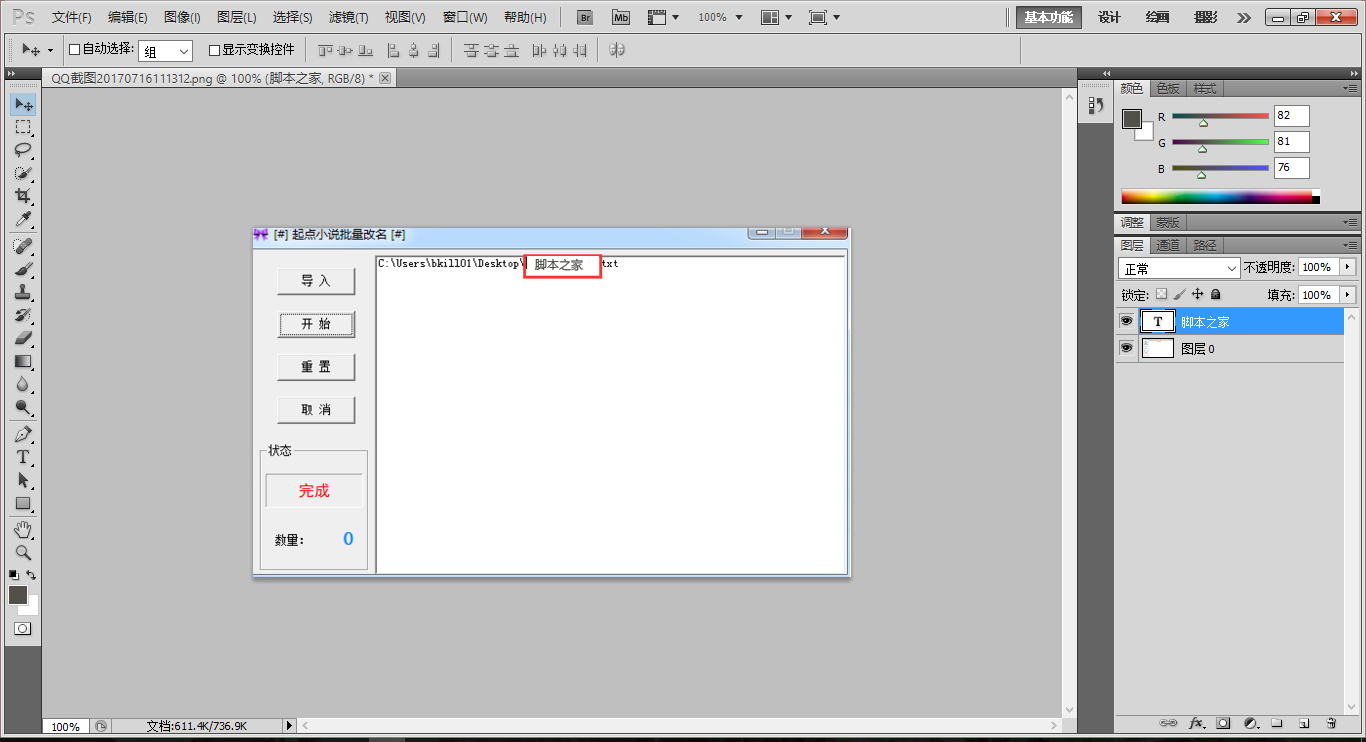Viewport: 1366px width, 742px height.
Task: Open the auto-select 组 dropdown
Action: click(x=165, y=51)
